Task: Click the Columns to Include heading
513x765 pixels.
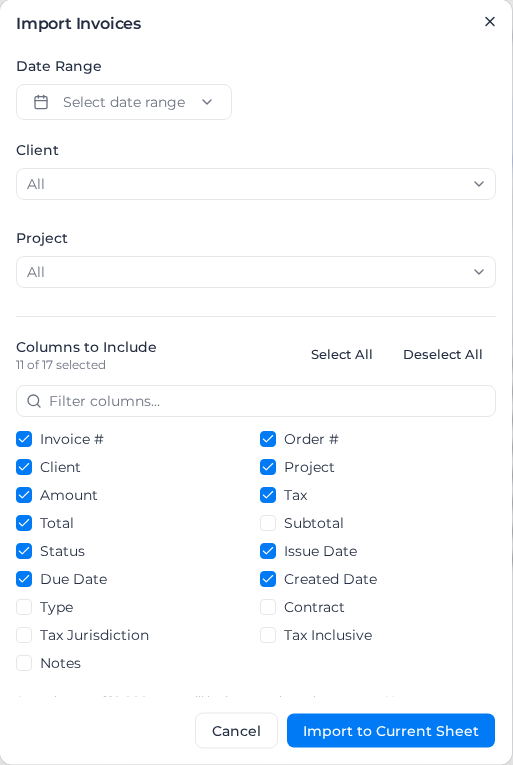Action: [86, 347]
